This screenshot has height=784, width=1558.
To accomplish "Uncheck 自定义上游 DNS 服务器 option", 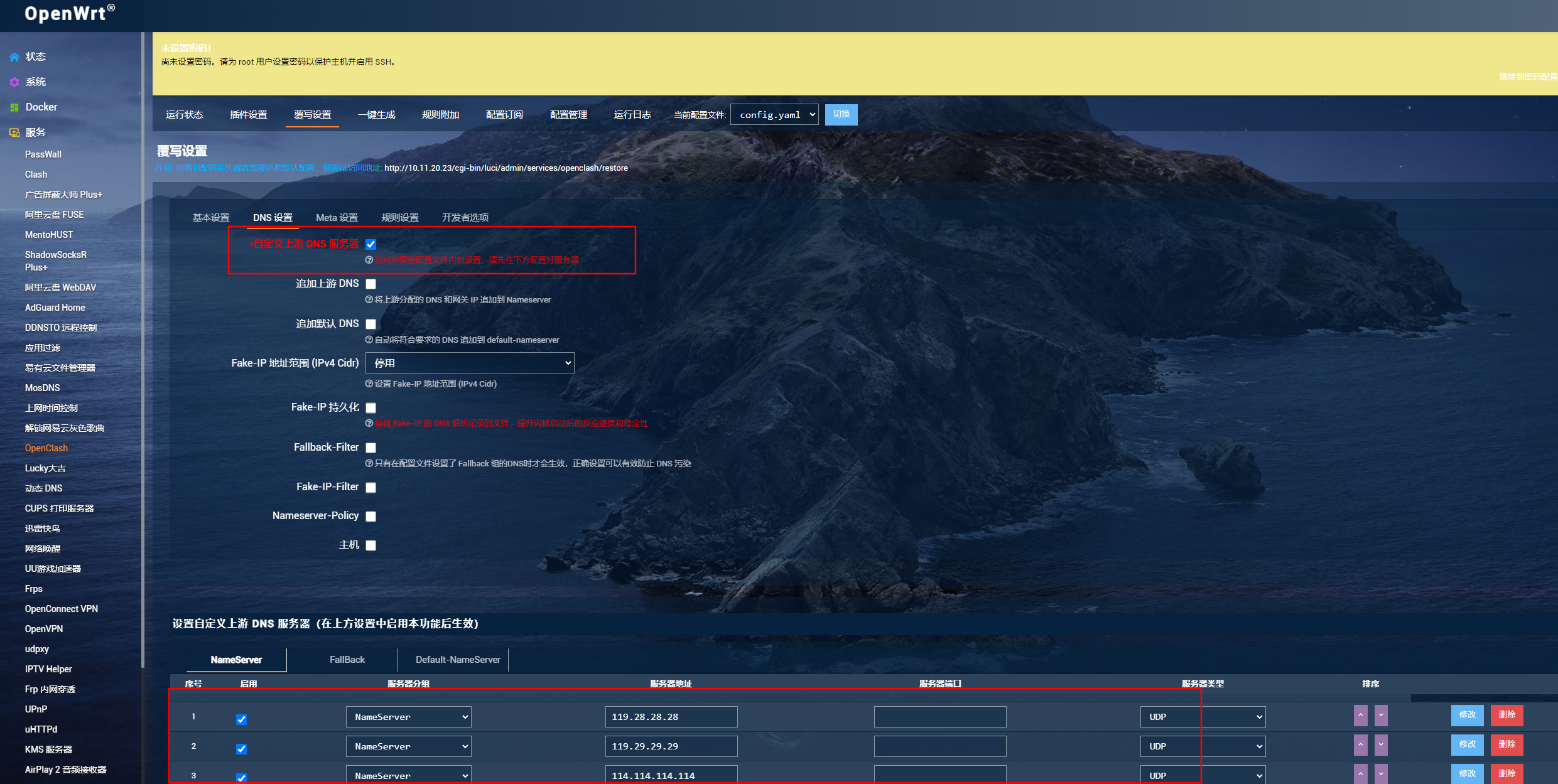I will coord(371,244).
